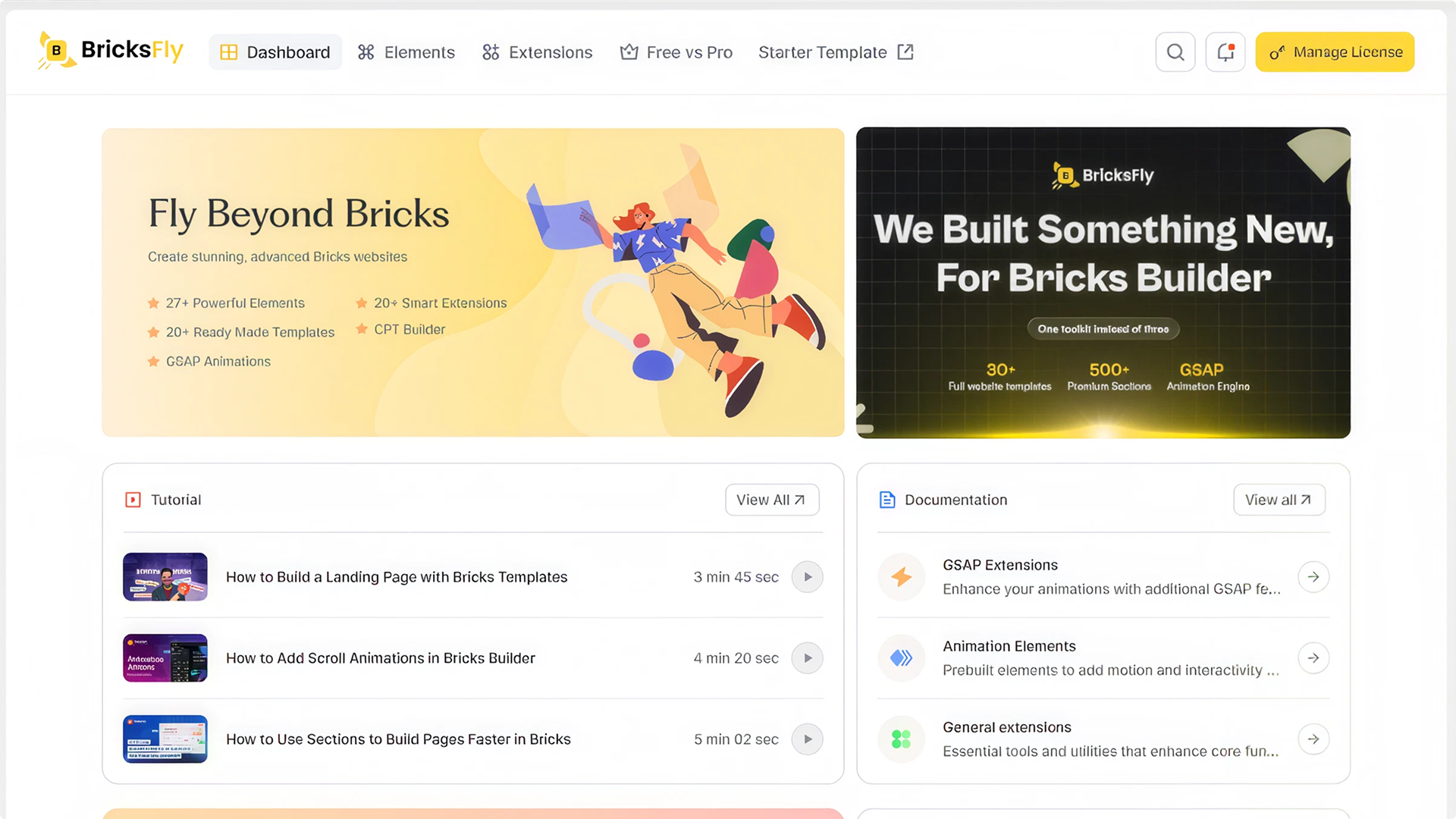
Task: Click the 5 min 02 sec duration
Action: 736,739
